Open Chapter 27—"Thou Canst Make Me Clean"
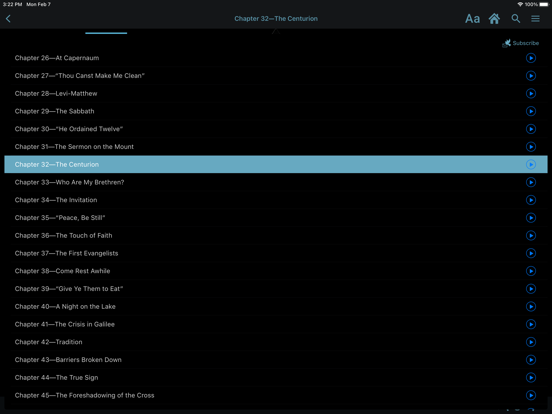The height and width of the screenshot is (414, 552). click(x=80, y=76)
